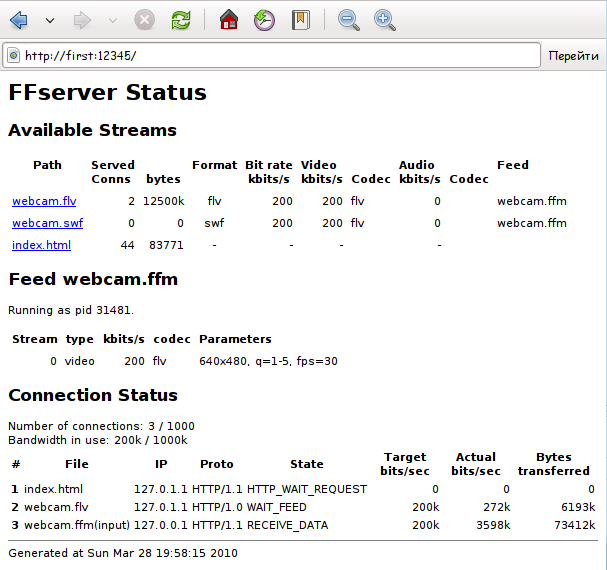Open the back history dropdown arrow
The height and width of the screenshot is (570, 607).
50,20
